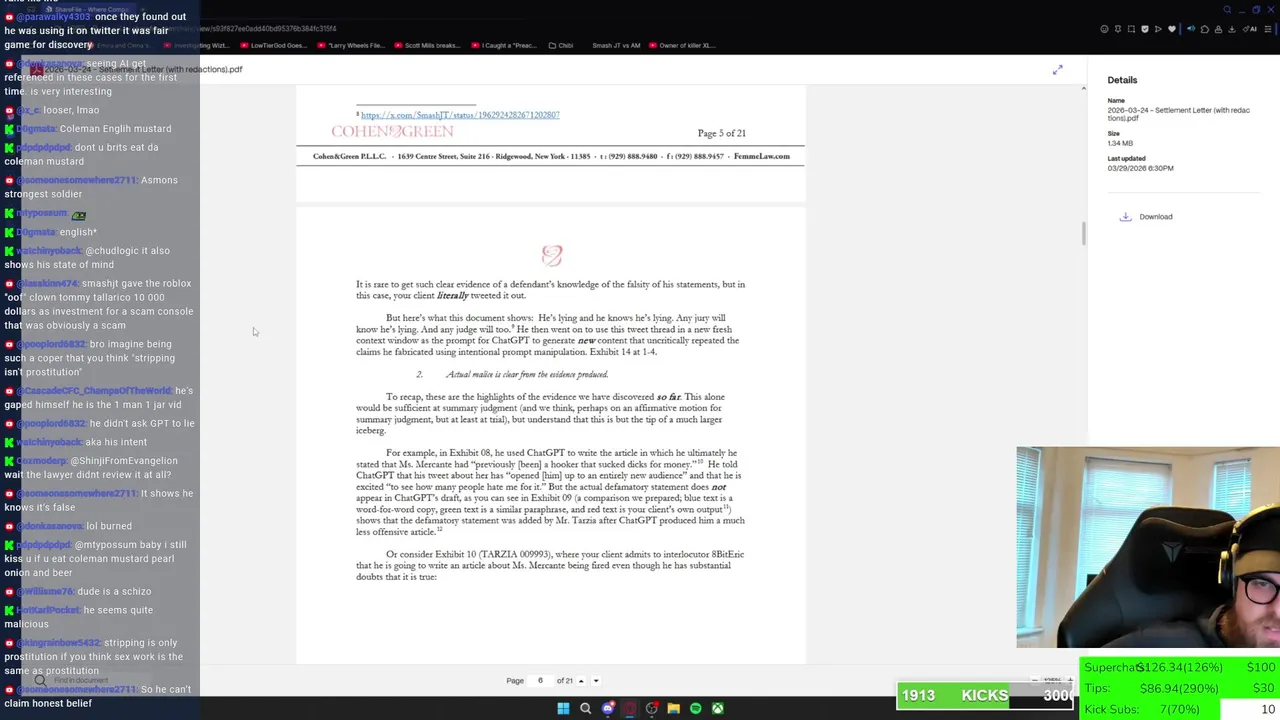Image resolution: width=1280 pixels, height=720 pixels.
Task: Click the emoji smiley icon in browser toolbar
Action: (1104, 29)
